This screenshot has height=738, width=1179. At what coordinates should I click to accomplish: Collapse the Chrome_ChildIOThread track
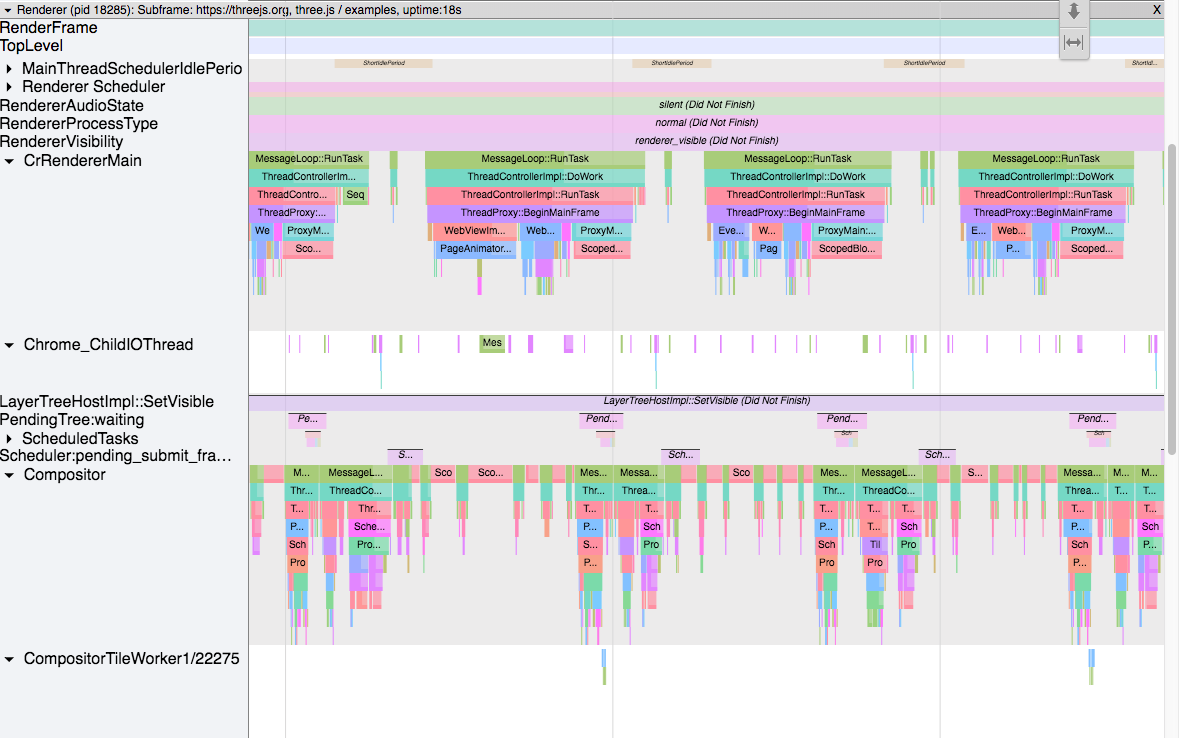tap(10, 345)
